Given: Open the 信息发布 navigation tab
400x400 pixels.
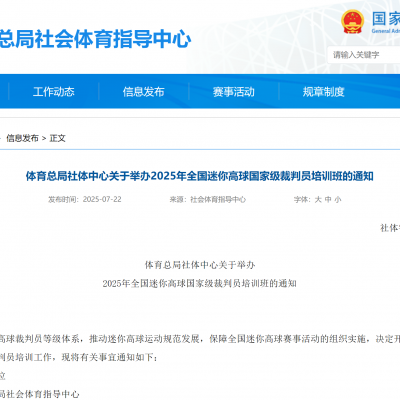Looking at the screenshot, I should point(144,92).
